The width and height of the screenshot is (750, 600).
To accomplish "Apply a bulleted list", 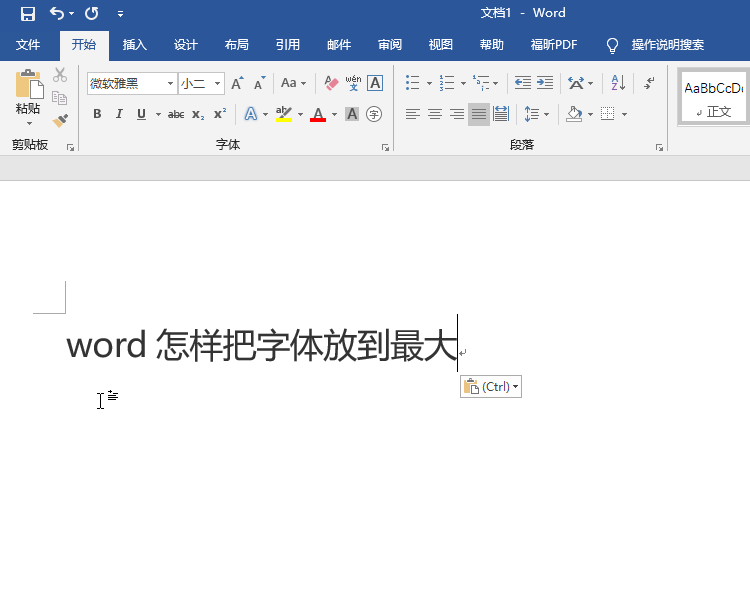I will (413, 83).
